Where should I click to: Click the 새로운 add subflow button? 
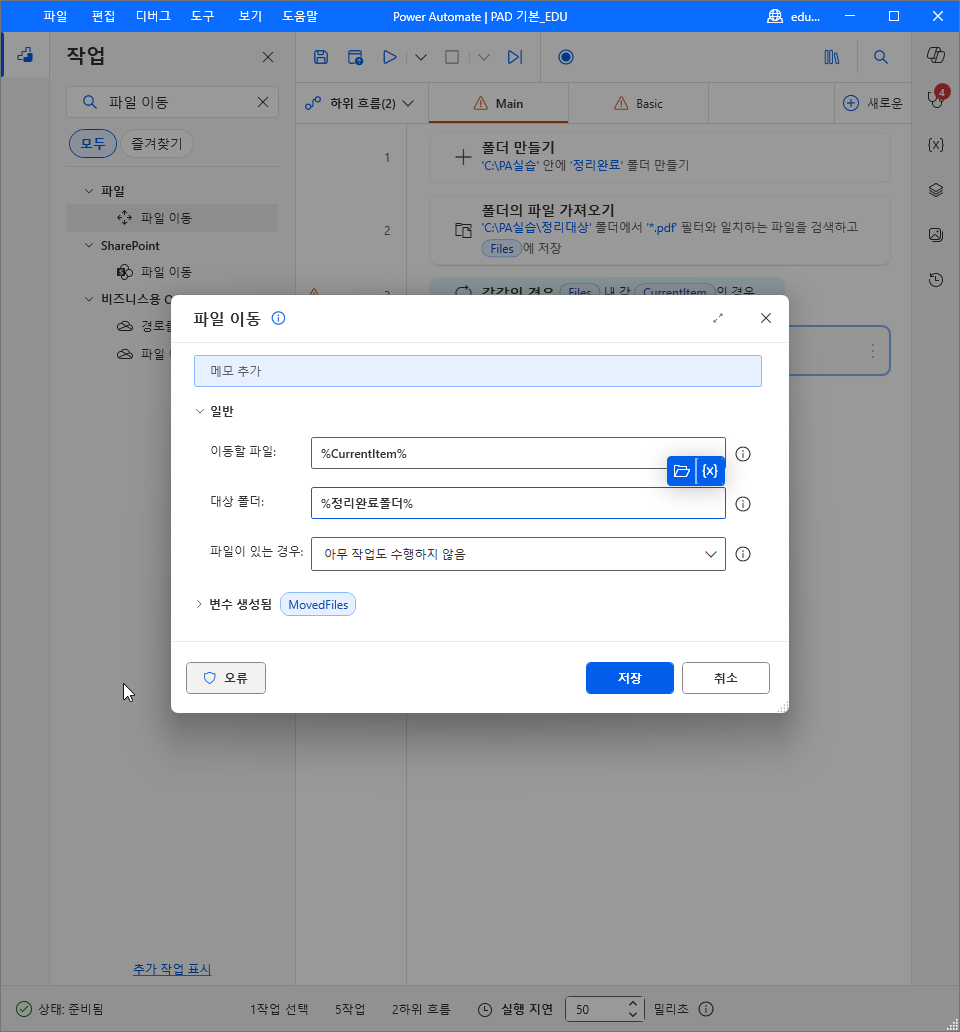[x=872, y=103]
